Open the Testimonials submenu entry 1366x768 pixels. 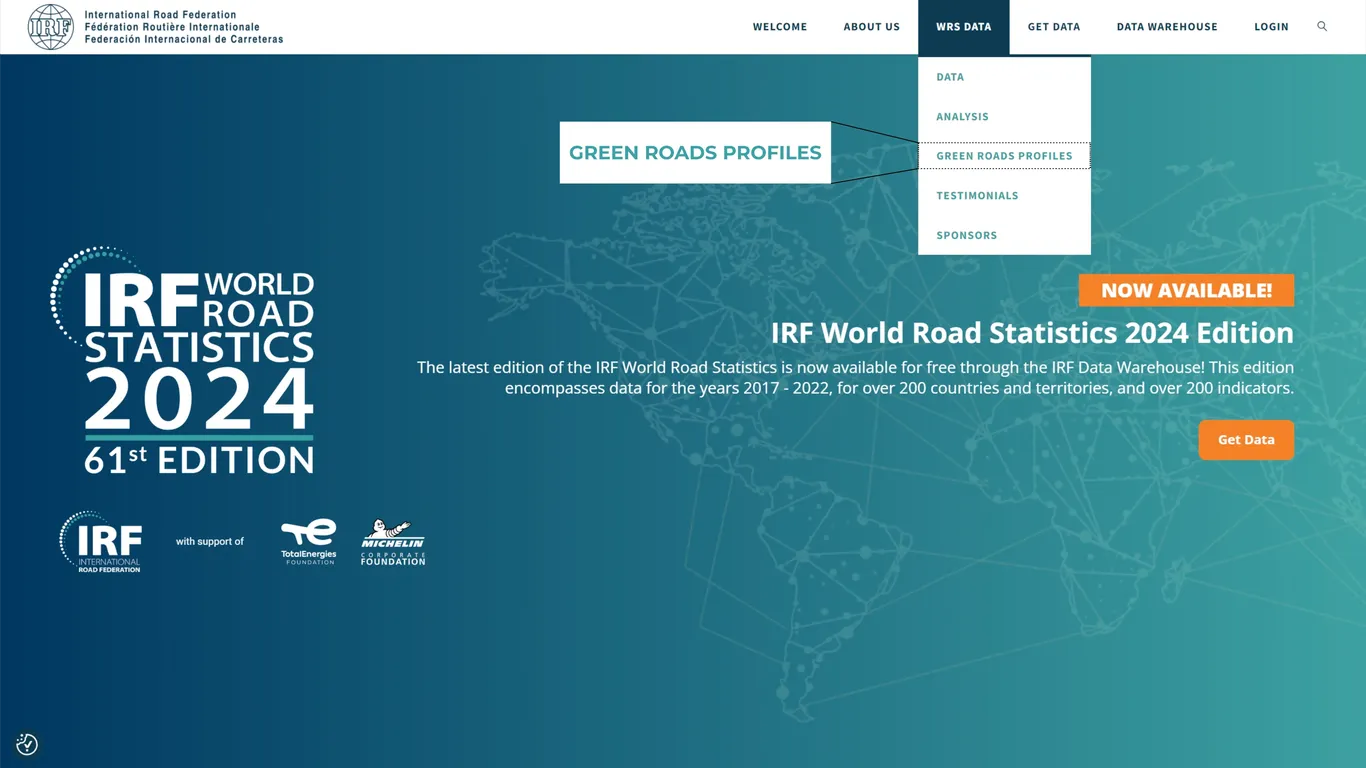pyautogui.click(x=977, y=195)
